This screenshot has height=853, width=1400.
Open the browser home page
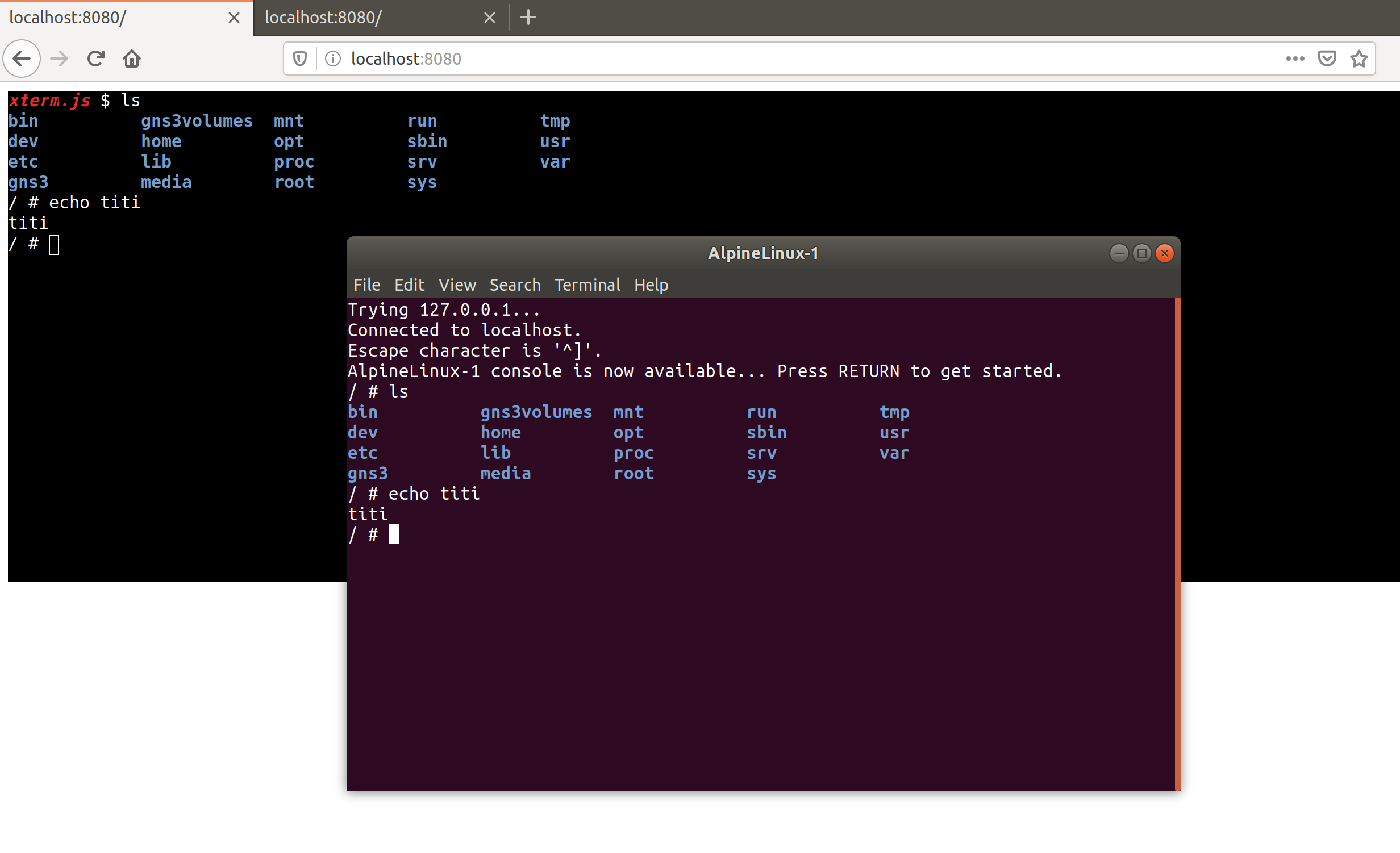coord(131,58)
